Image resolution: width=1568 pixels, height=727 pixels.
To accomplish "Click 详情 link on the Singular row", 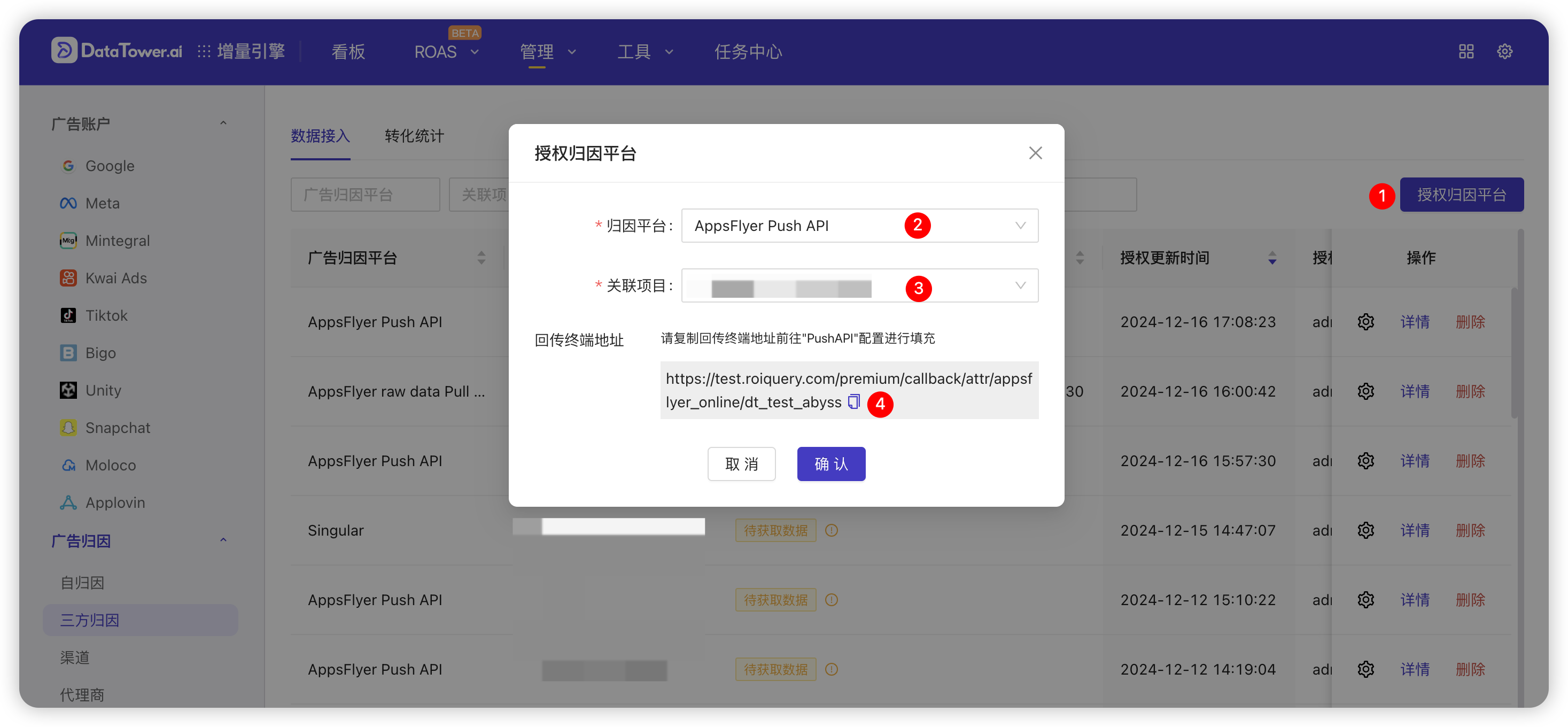I will (1415, 530).
